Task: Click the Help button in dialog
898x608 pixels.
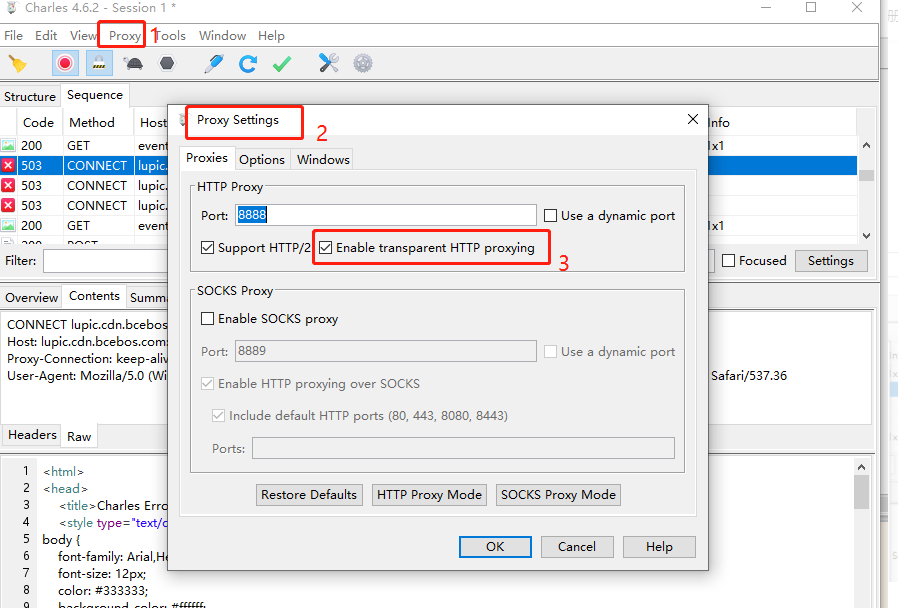Action: 659,547
